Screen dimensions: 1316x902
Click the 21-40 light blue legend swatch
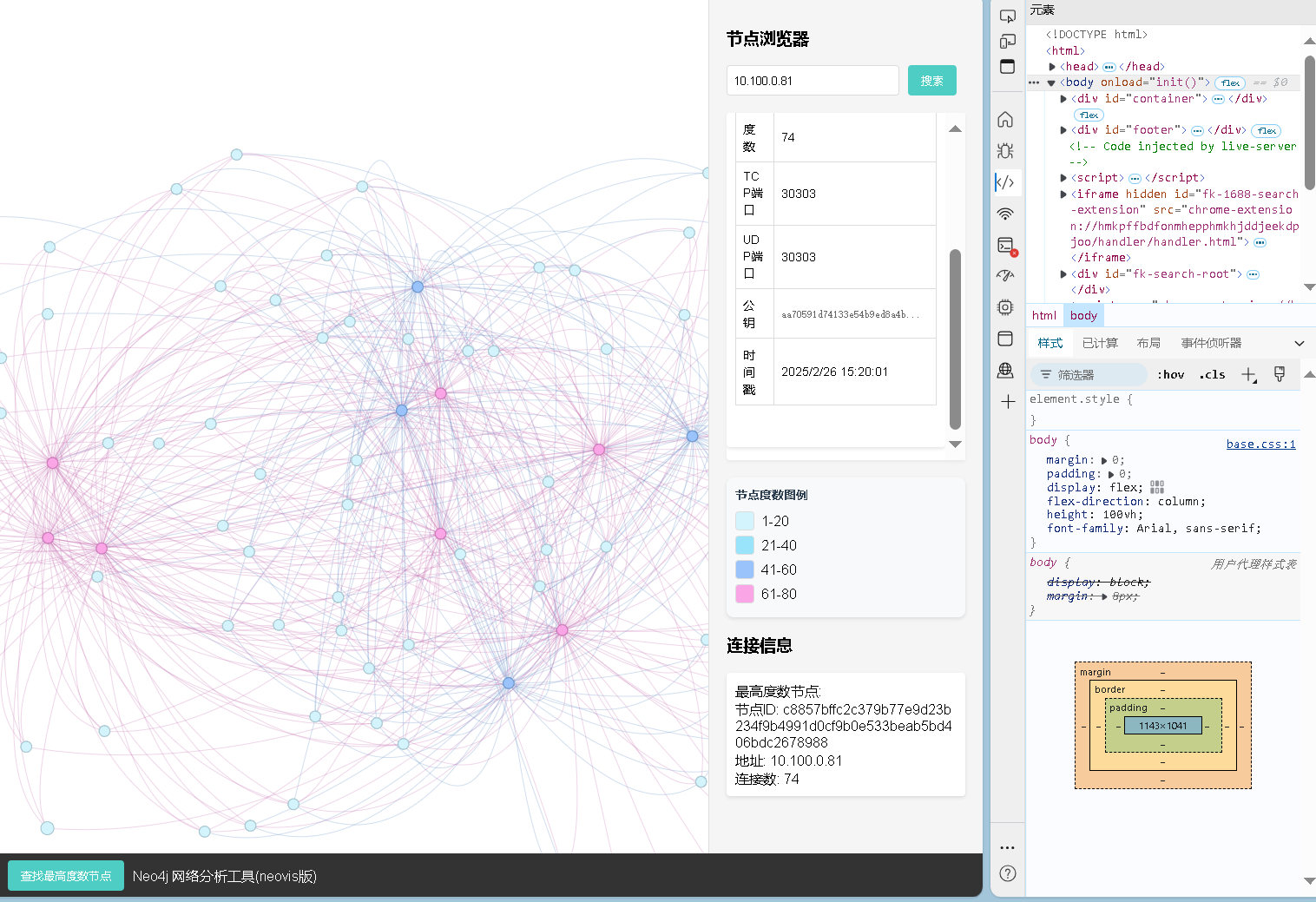(745, 545)
